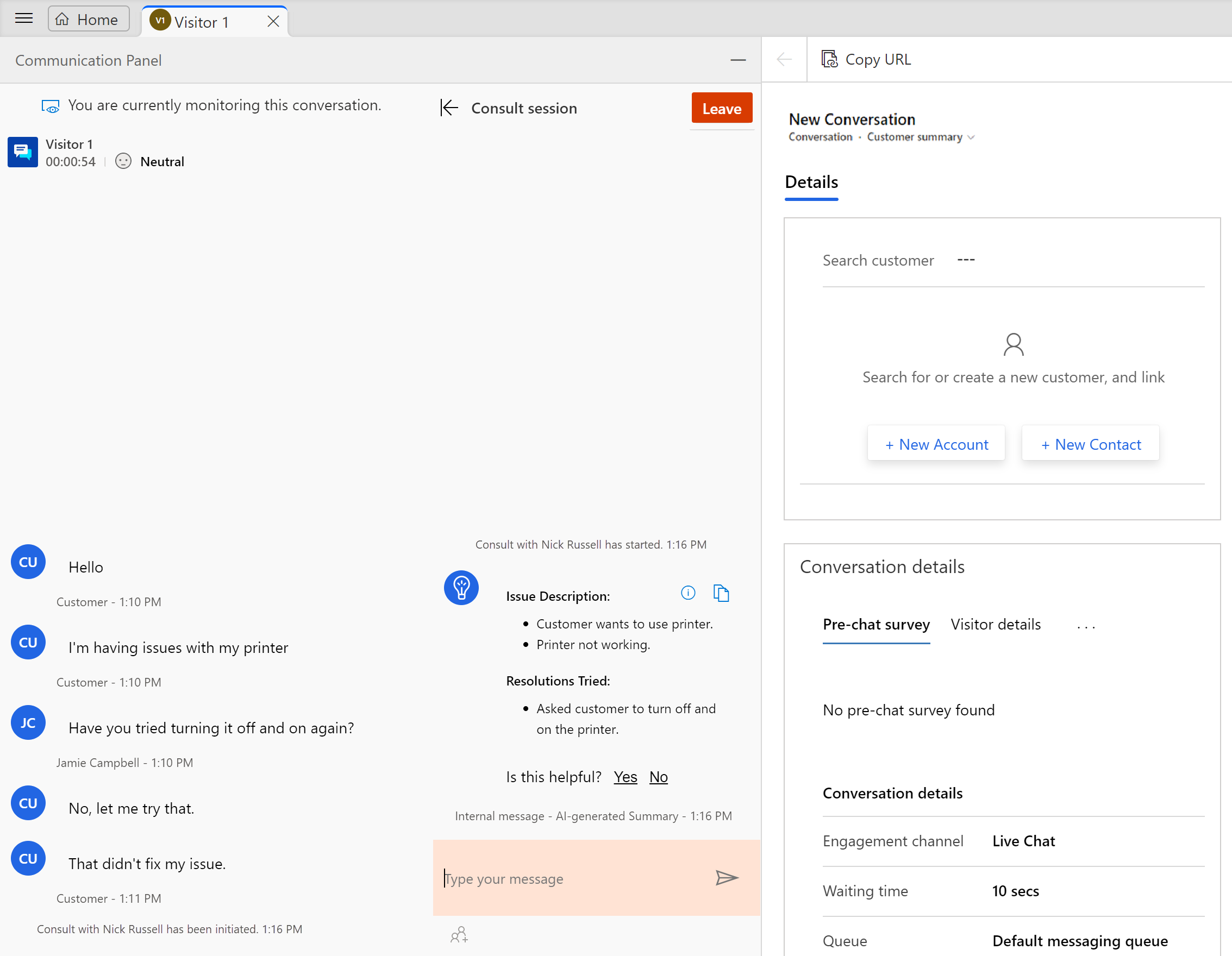Viewport: 1232px width, 956px height.
Task: Click the neutral sentiment emoji indicator
Action: 123,161
